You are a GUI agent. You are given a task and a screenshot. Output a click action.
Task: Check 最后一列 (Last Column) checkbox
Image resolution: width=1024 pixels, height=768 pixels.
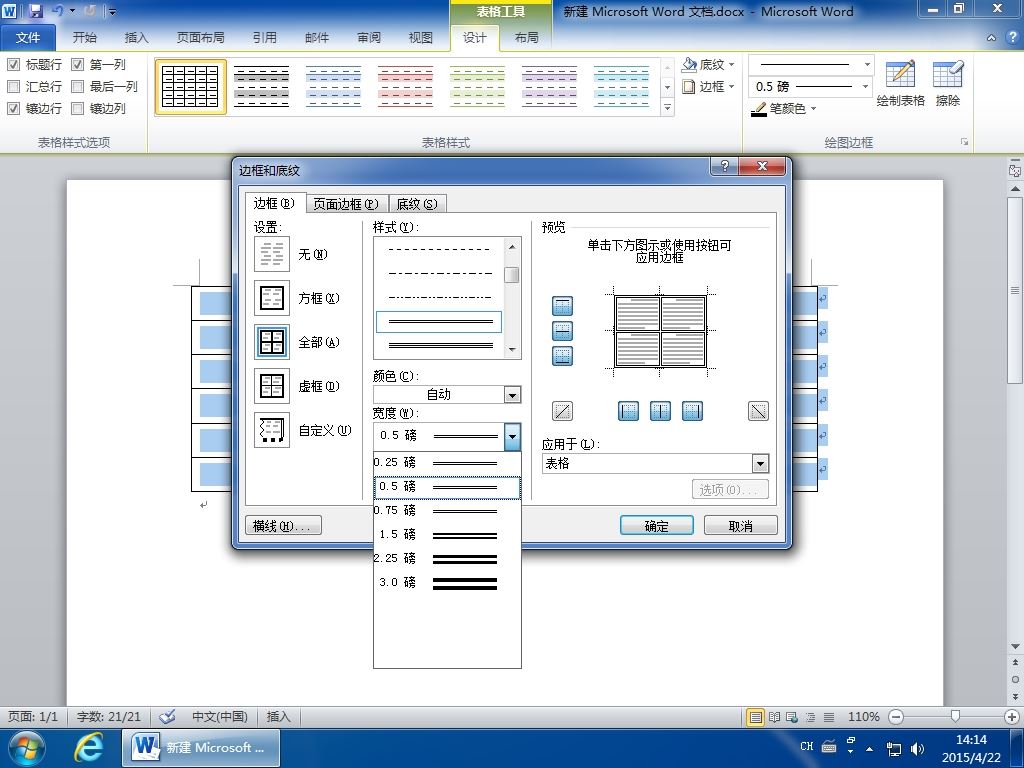[77, 86]
